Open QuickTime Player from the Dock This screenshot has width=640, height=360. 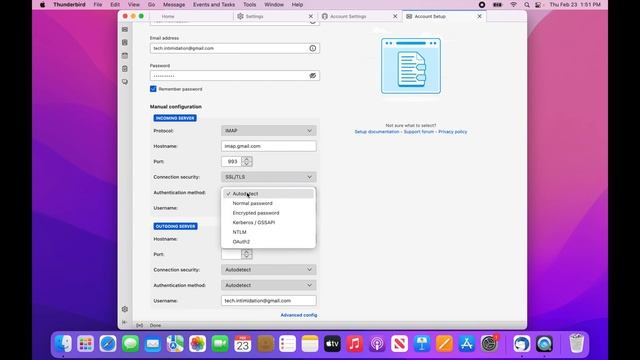click(544, 344)
